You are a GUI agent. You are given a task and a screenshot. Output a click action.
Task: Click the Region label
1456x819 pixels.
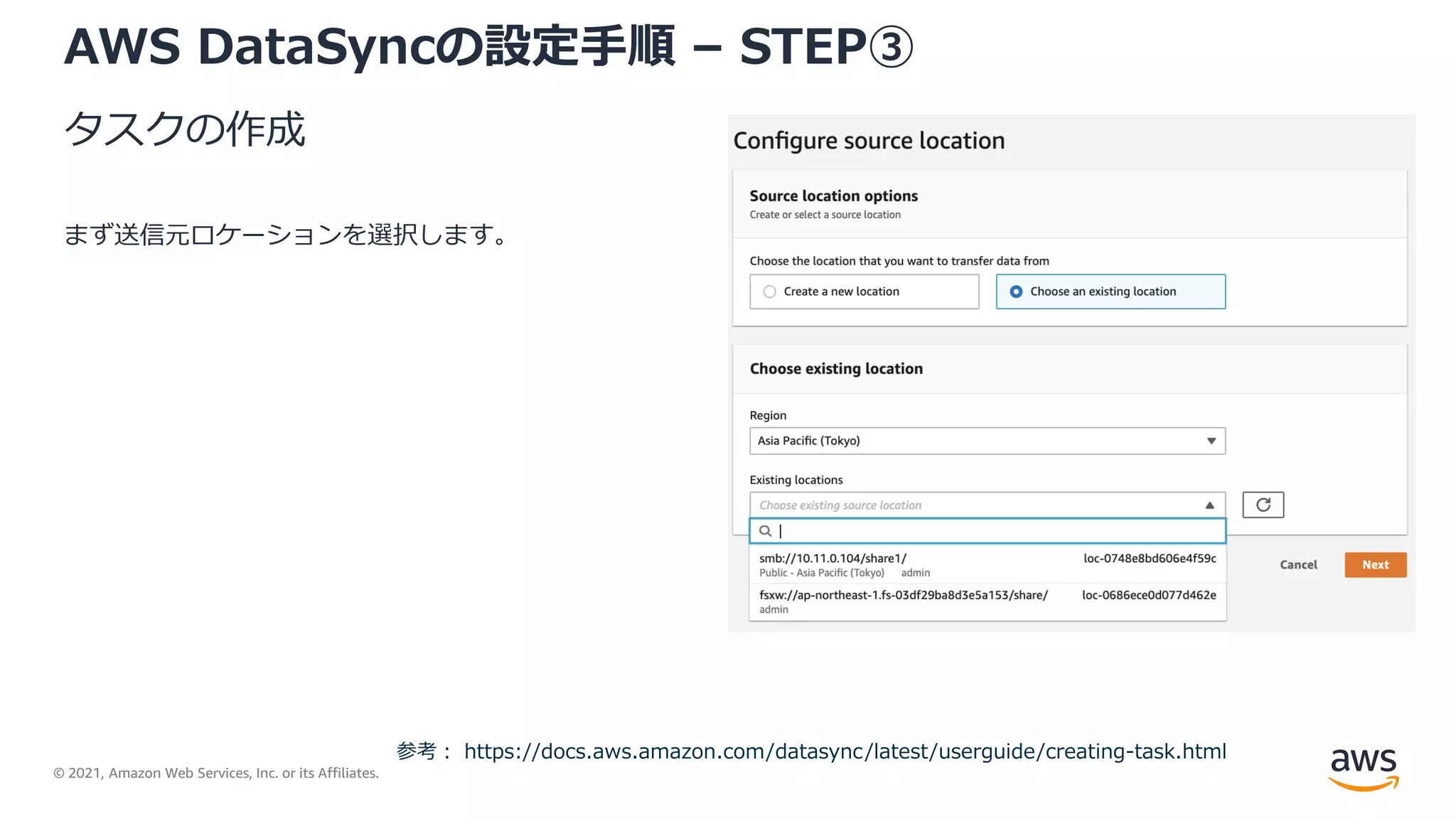click(x=768, y=415)
